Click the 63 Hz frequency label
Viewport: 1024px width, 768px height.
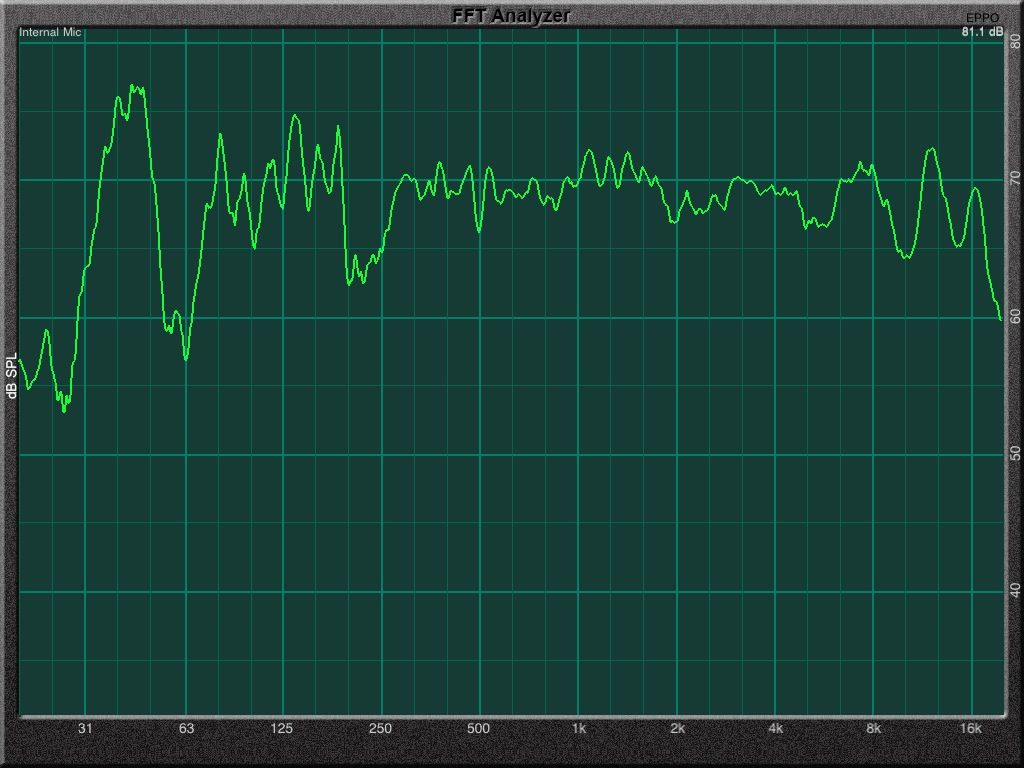click(187, 728)
